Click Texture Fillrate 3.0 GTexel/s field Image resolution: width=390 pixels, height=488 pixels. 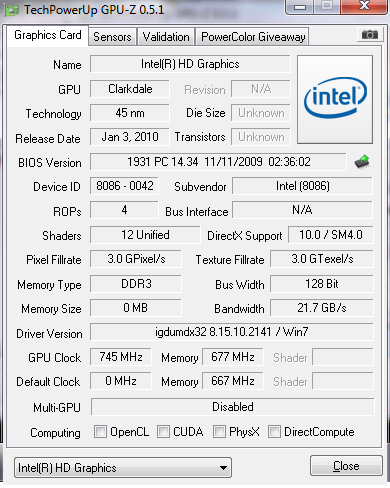click(322, 259)
